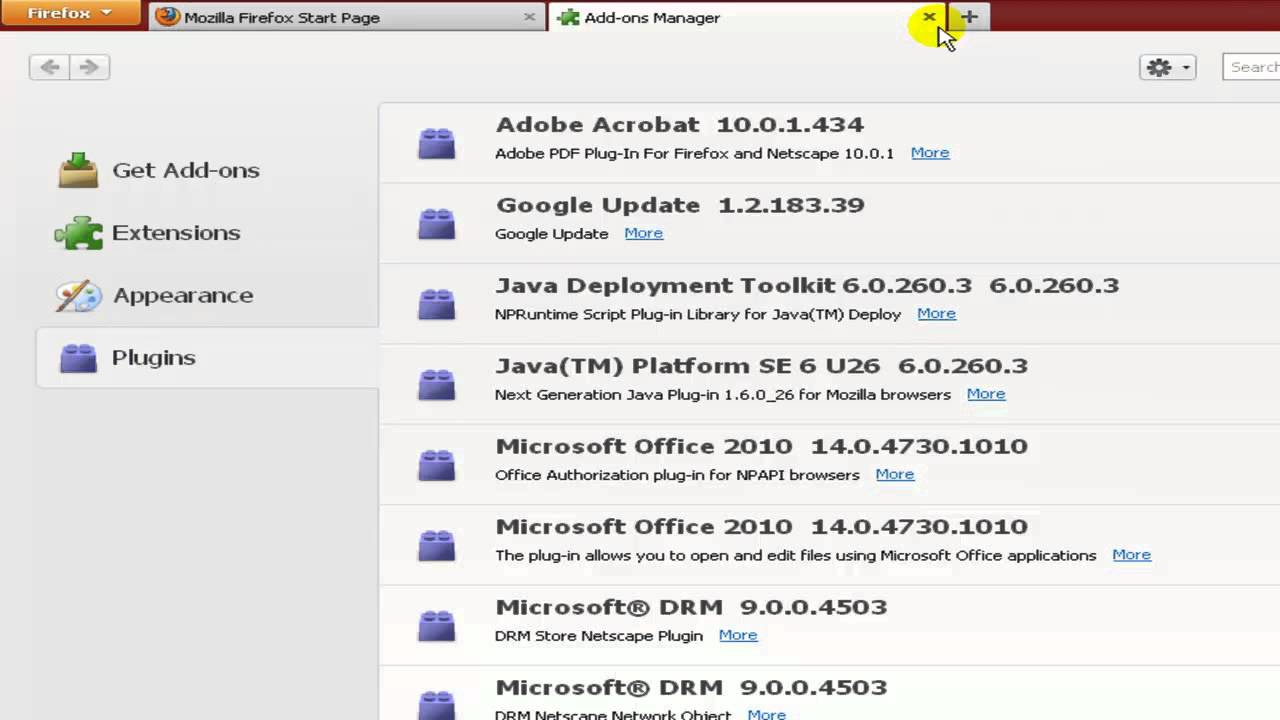Select Adobe Acrobat 10.0.1.434 title

click(680, 125)
